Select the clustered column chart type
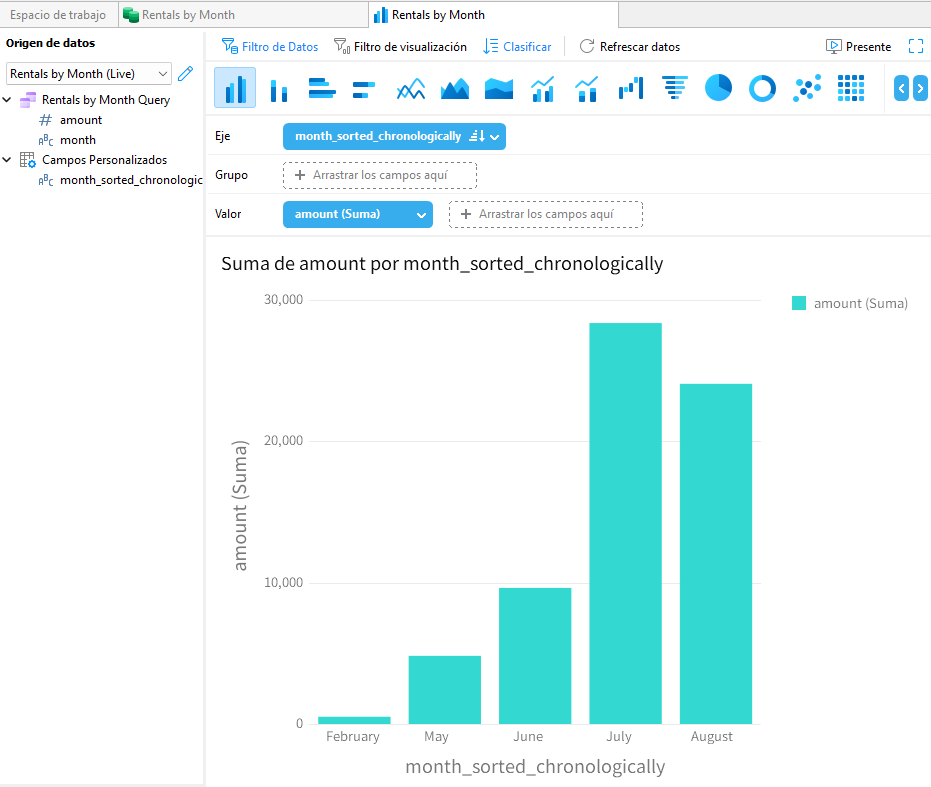 (235, 89)
